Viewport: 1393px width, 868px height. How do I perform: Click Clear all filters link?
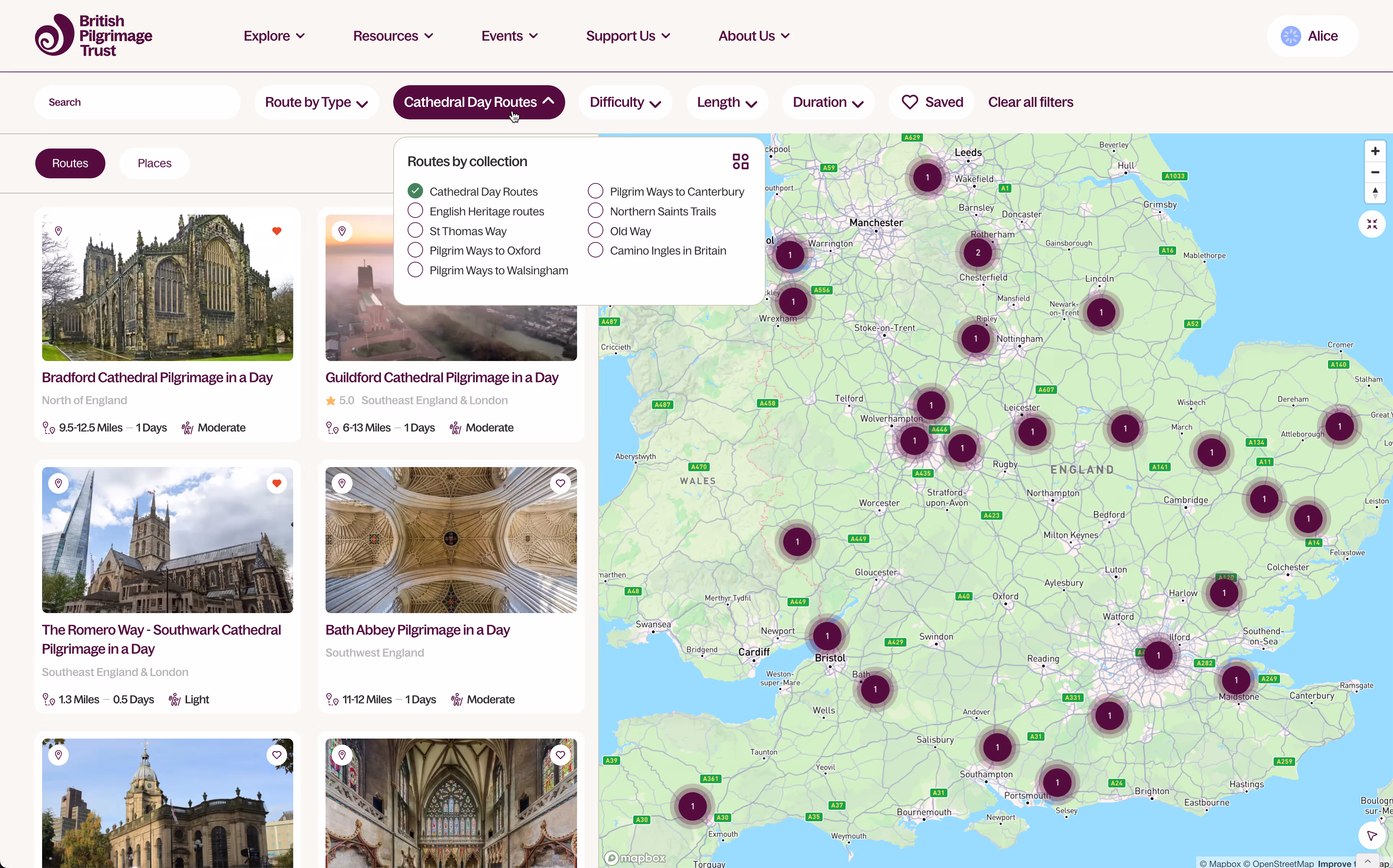coord(1030,102)
